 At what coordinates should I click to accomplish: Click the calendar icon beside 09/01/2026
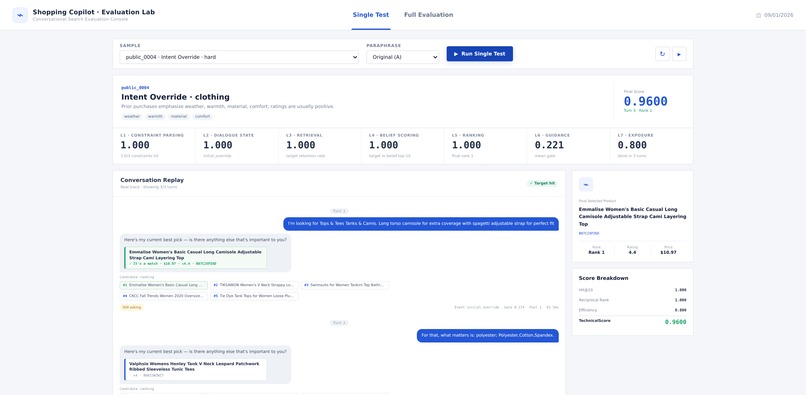(x=758, y=15)
